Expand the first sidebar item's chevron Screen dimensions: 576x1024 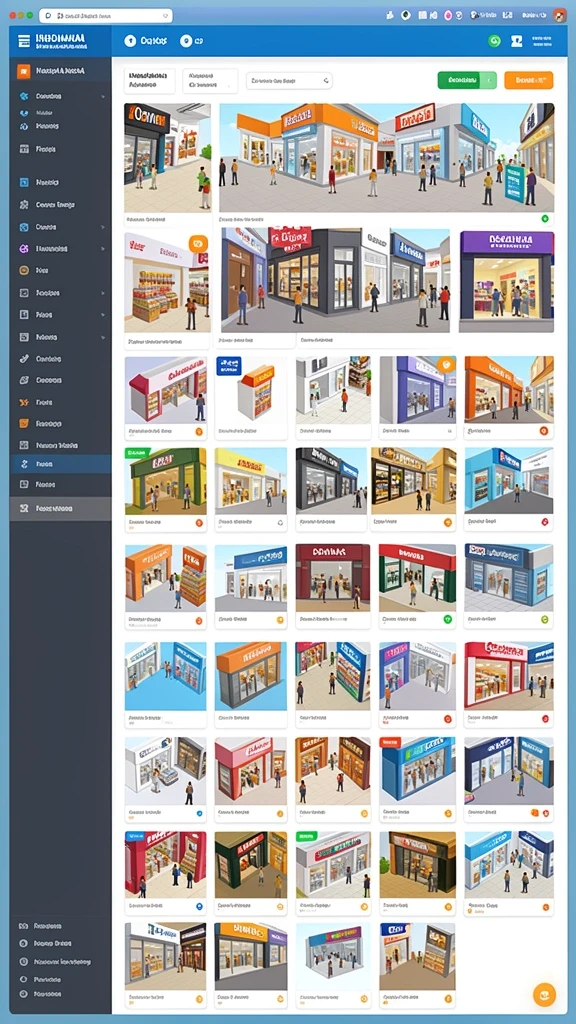103,97
